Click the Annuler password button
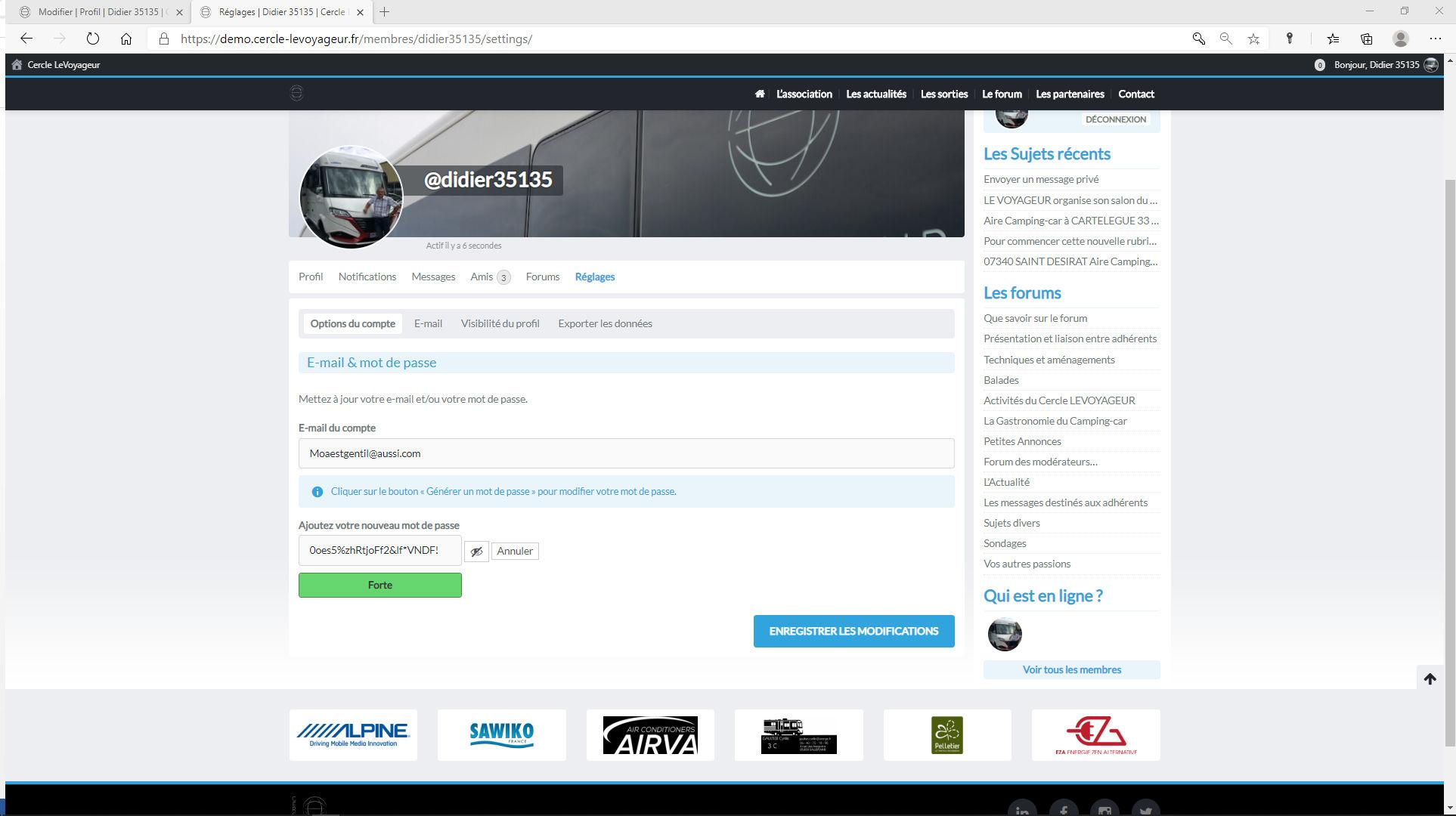The width and height of the screenshot is (1456, 816). (515, 552)
